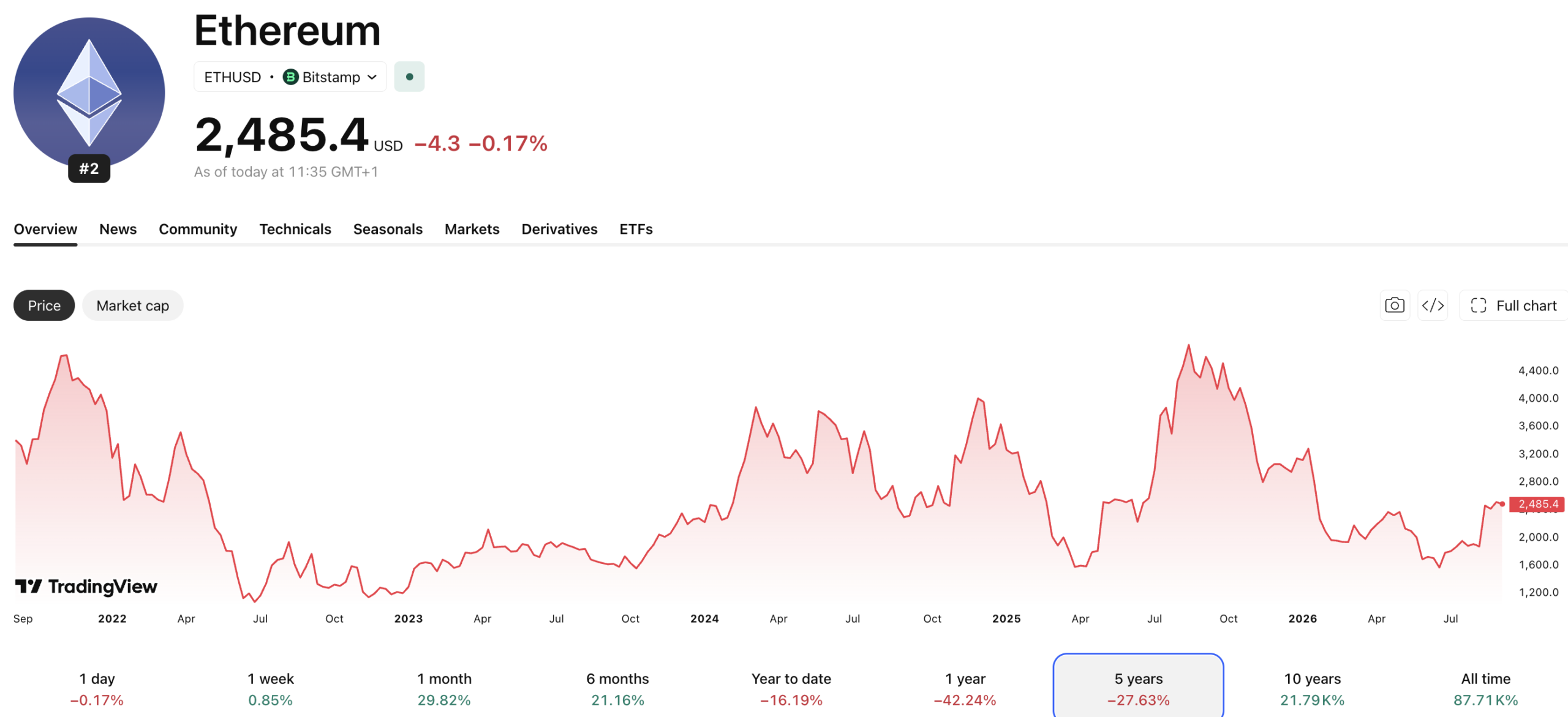Open the Full chart view
Screen dimensions: 1568x717
click(1514, 305)
